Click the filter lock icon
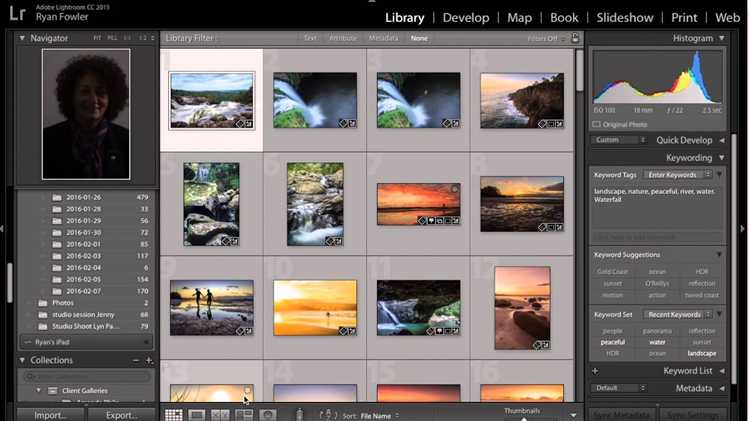Image resolution: width=750 pixels, height=421 pixels. [575, 38]
